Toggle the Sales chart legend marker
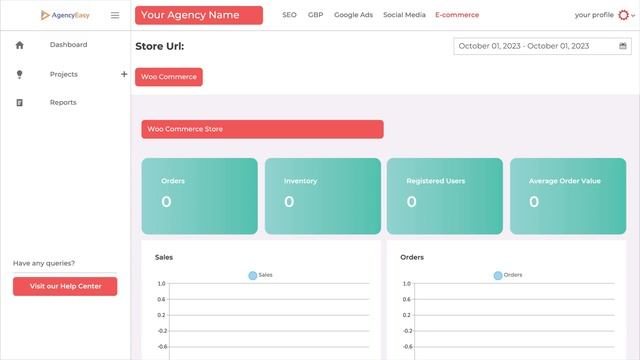This screenshot has height=360, width=640. pyautogui.click(x=253, y=276)
